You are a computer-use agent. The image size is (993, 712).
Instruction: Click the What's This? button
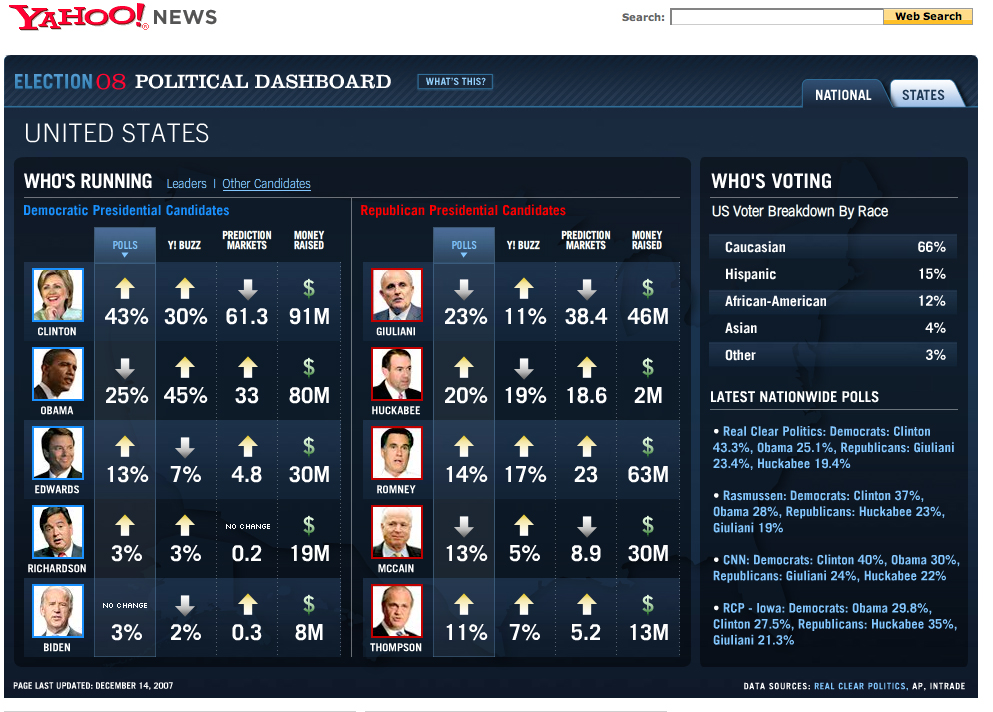click(455, 82)
